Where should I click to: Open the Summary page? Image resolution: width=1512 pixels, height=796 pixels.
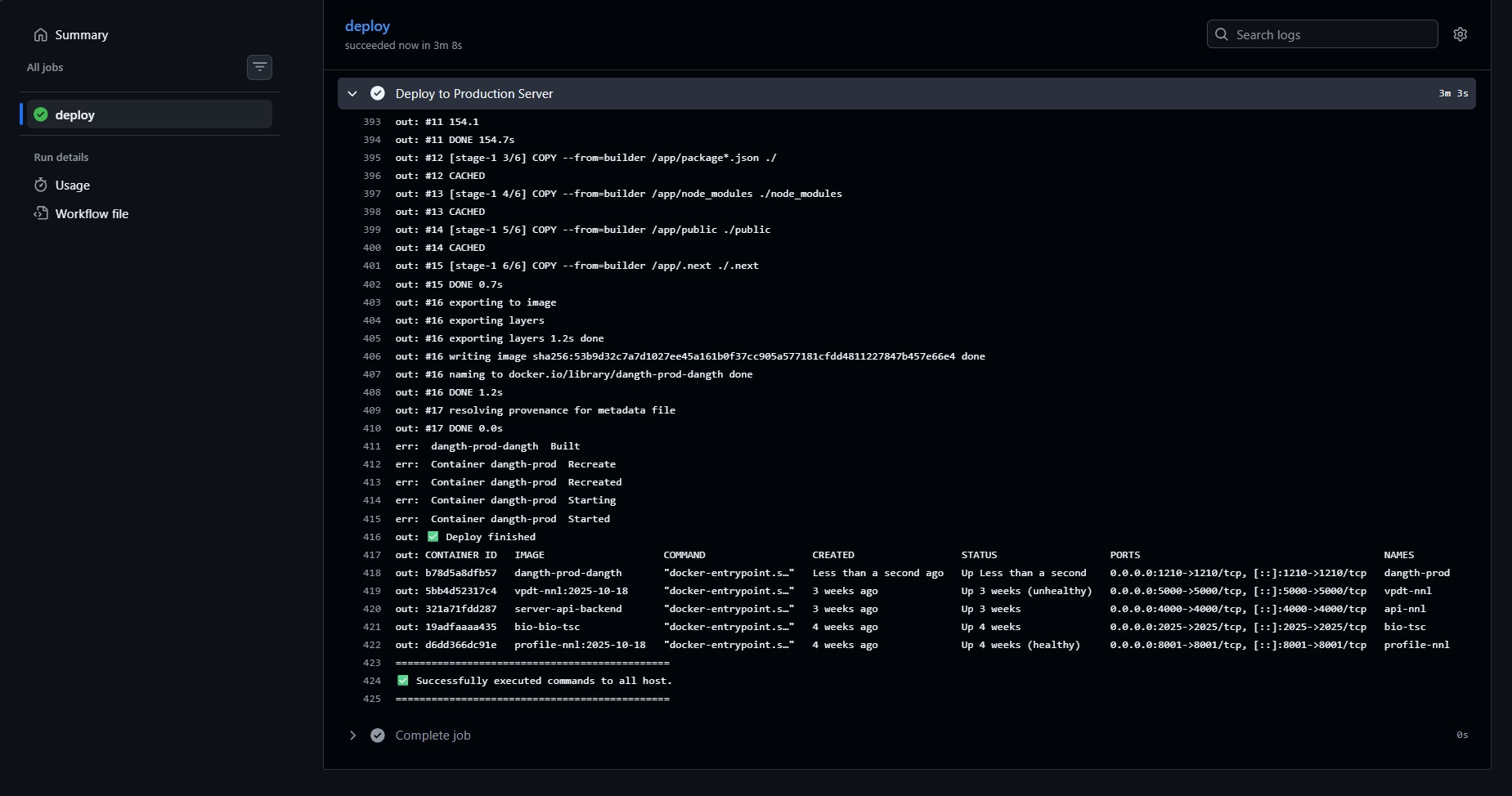[81, 35]
